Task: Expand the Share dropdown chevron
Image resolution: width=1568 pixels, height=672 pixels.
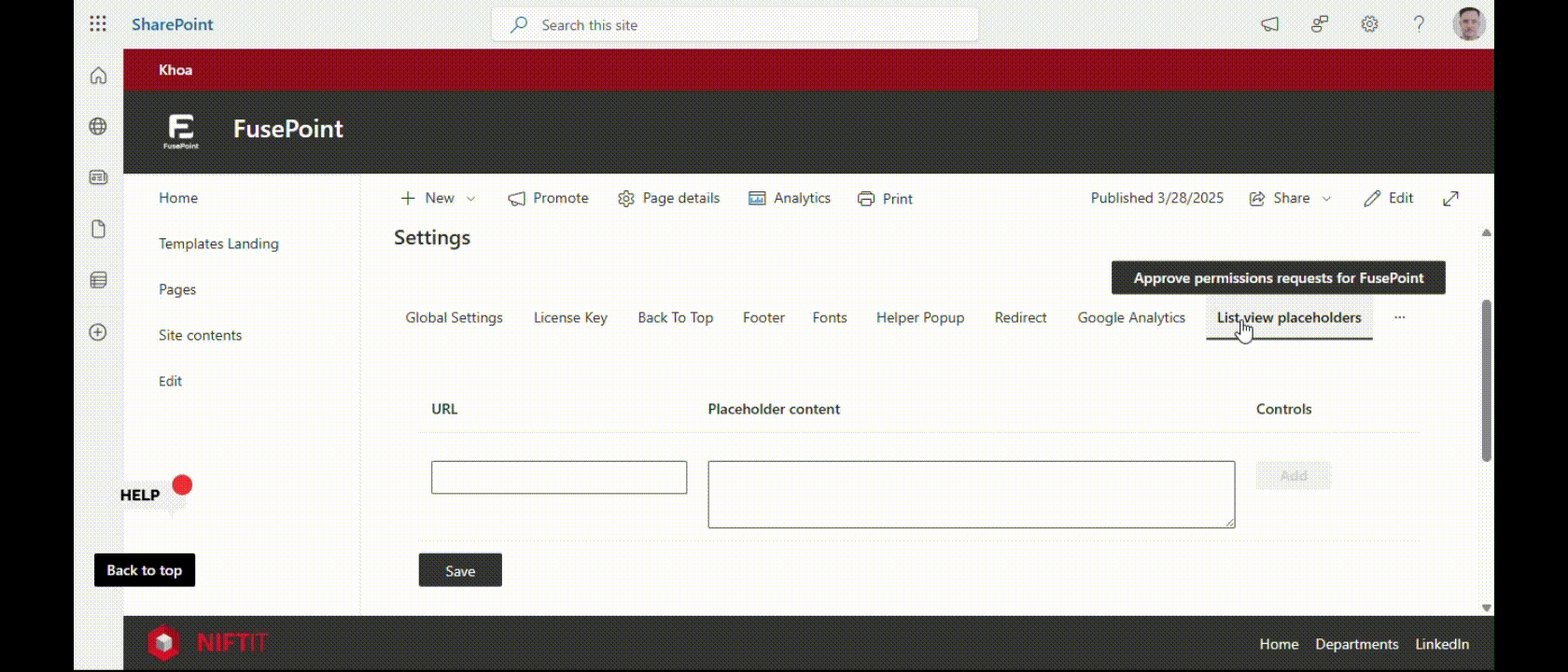Action: [x=1326, y=199]
